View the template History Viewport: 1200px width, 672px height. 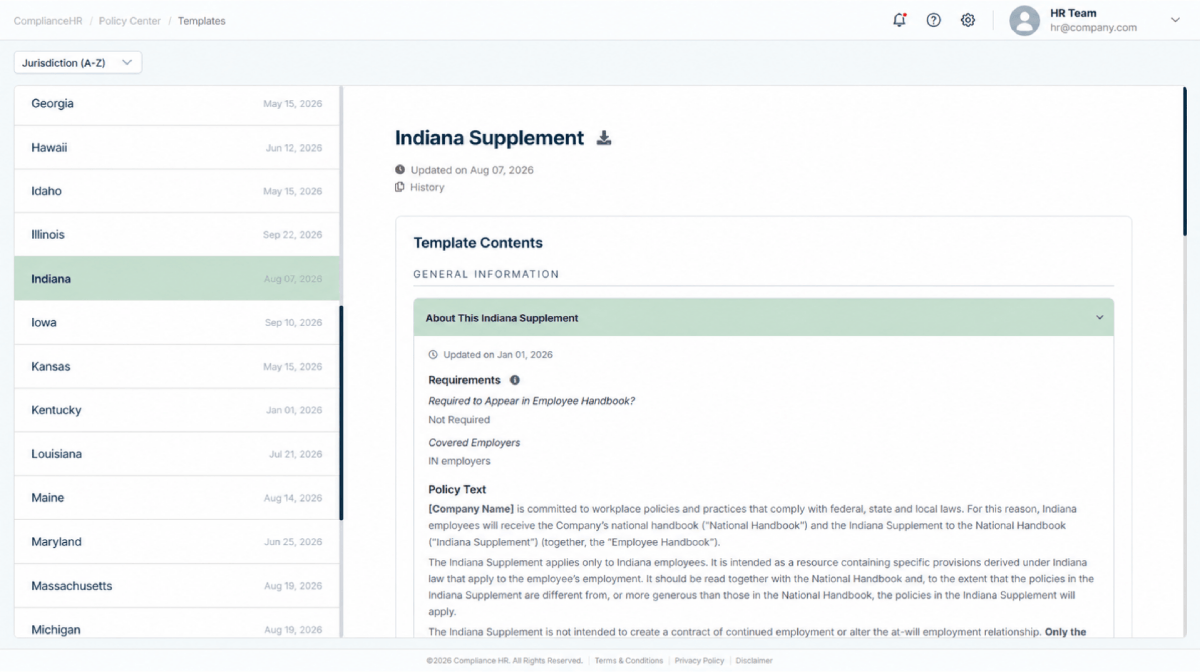pyautogui.click(x=427, y=187)
